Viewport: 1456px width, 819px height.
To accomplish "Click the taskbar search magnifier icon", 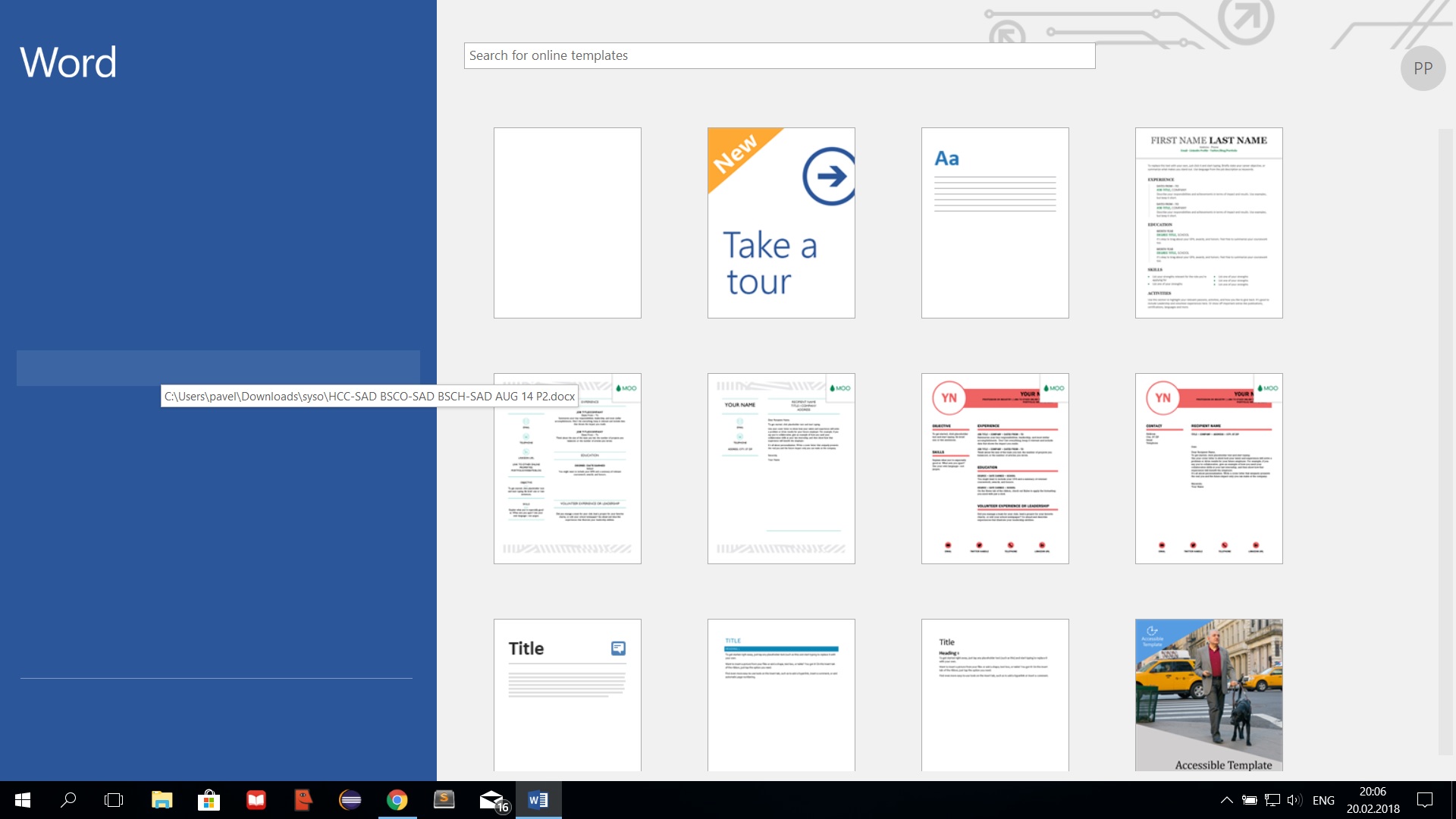I will tap(68, 800).
